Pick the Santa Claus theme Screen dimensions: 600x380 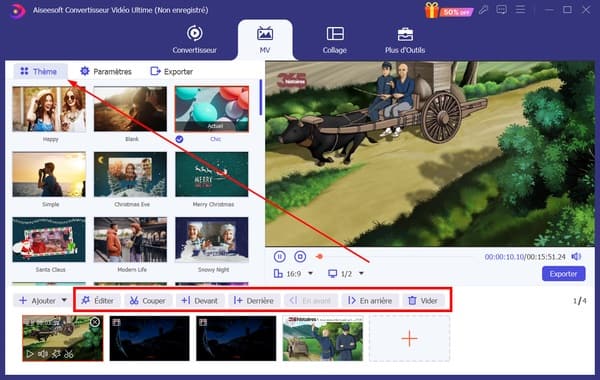coord(49,240)
